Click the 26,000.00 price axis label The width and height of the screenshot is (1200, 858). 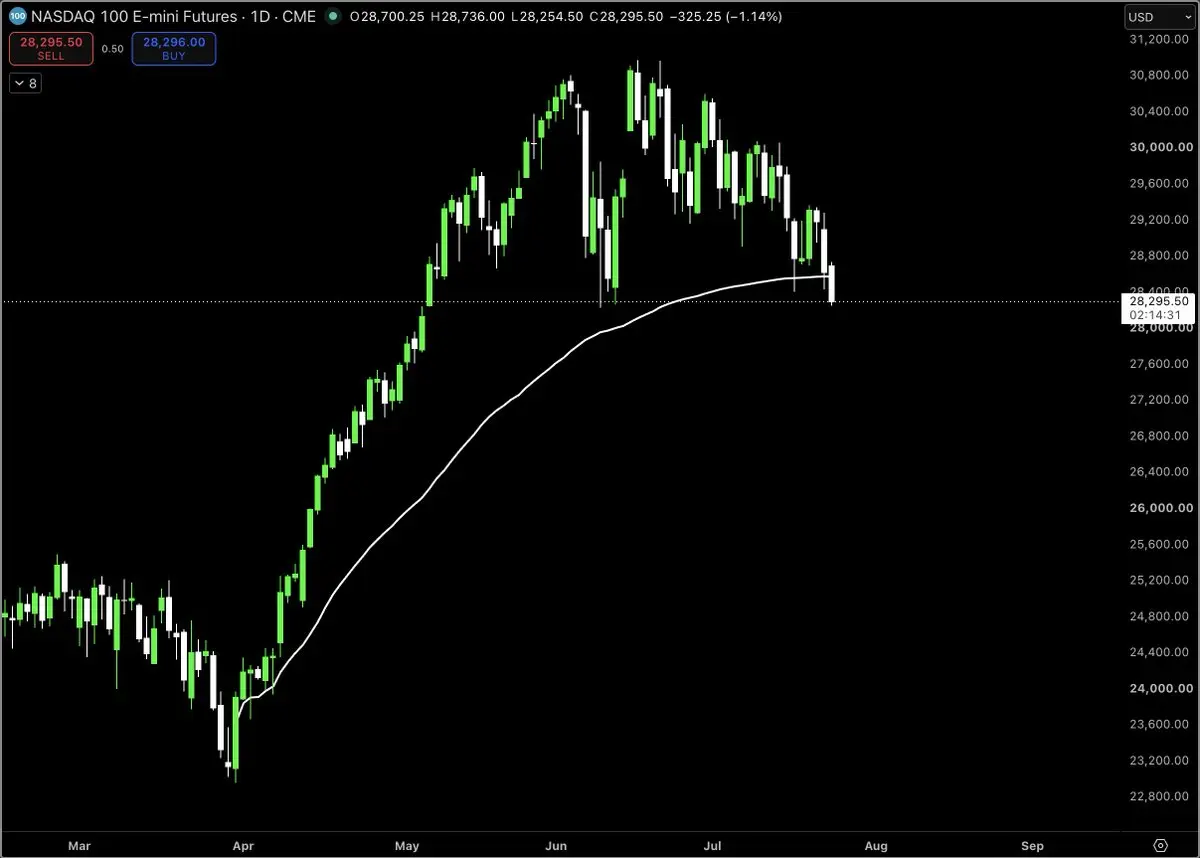(x=1161, y=508)
